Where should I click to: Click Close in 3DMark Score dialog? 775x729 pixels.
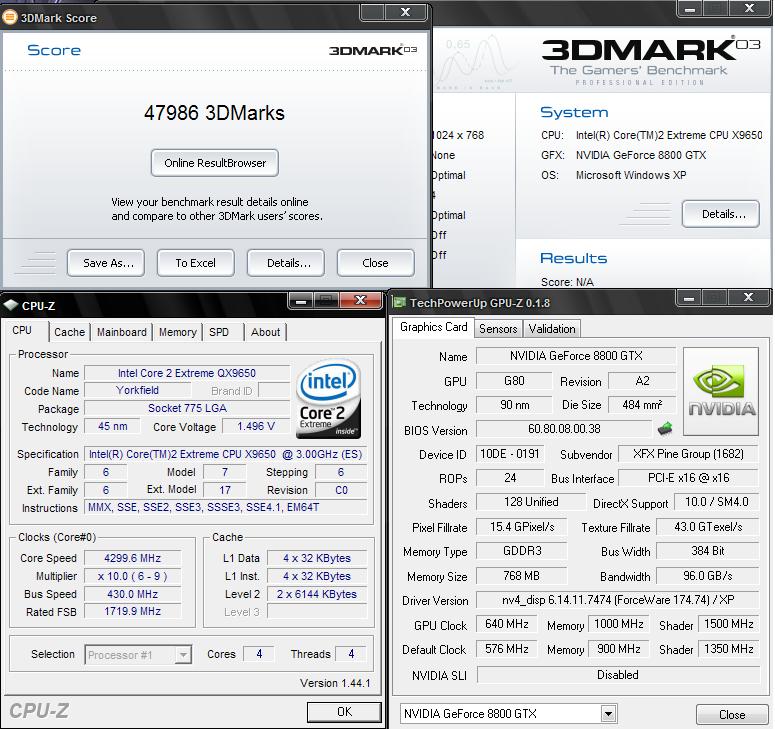pyautogui.click(x=376, y=262)
